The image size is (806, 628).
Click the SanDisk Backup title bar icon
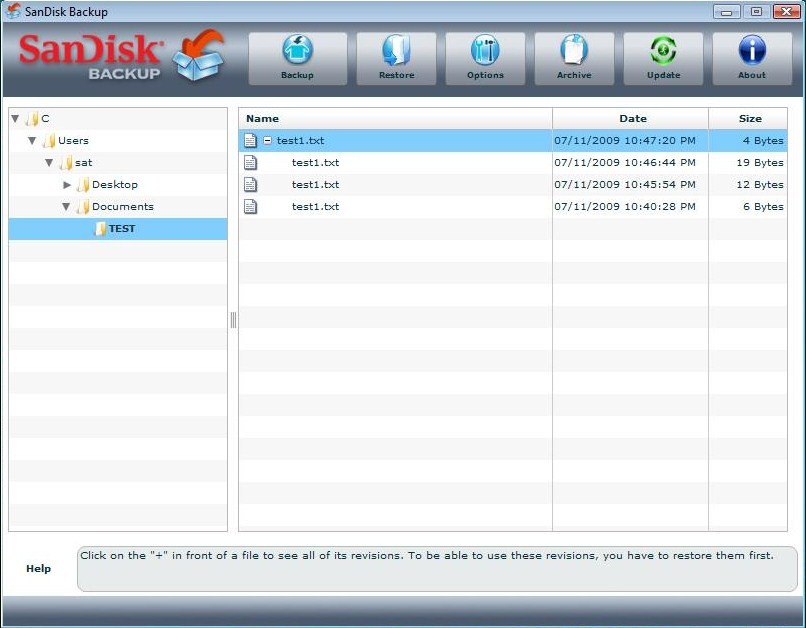click(x=13, y=11)
